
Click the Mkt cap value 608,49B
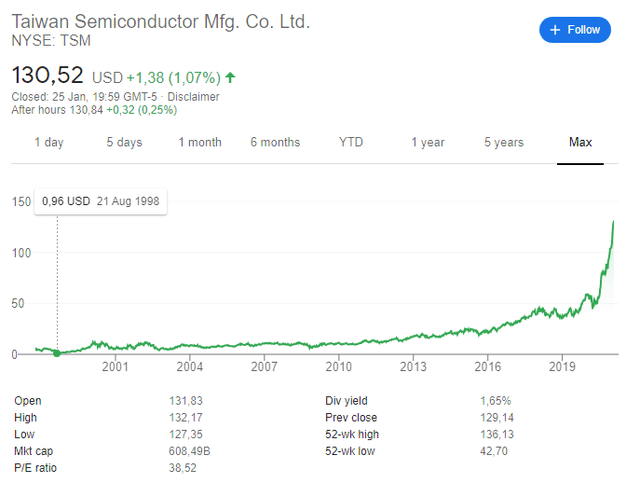(194, 451)
